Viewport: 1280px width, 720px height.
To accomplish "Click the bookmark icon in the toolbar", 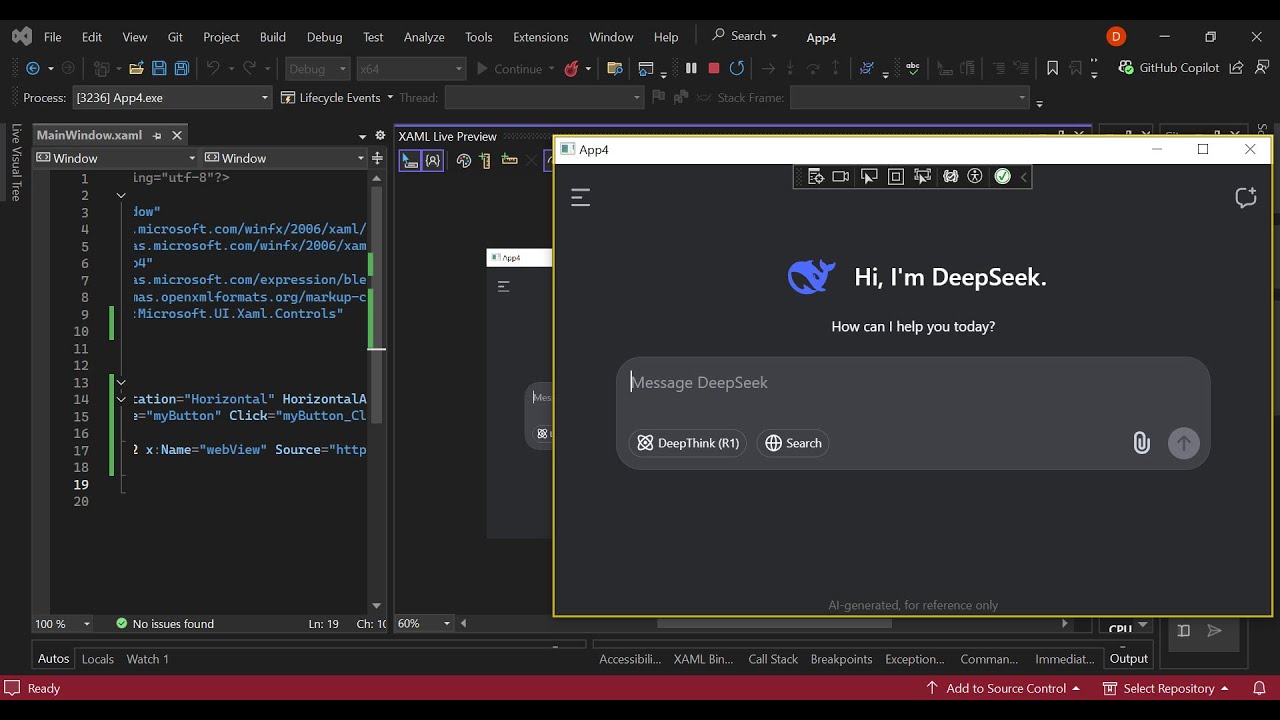I will pos(1052,68).
